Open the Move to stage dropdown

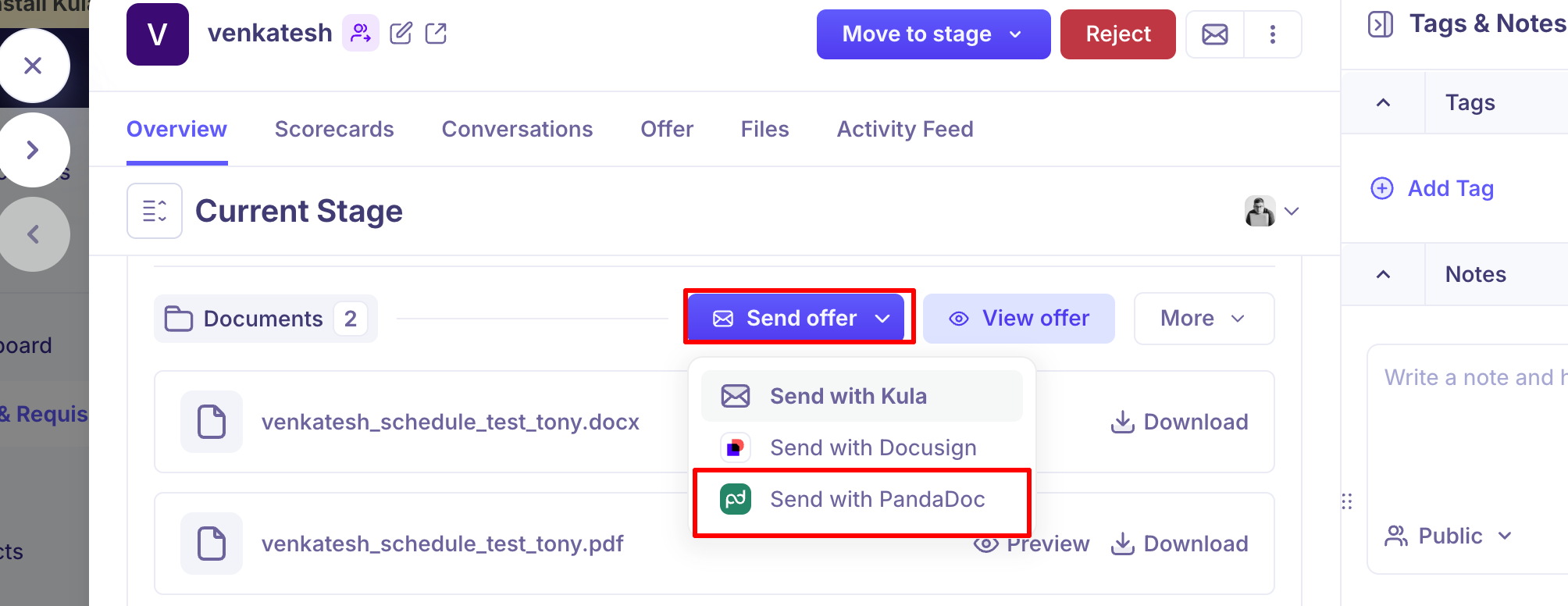[932, 34]
